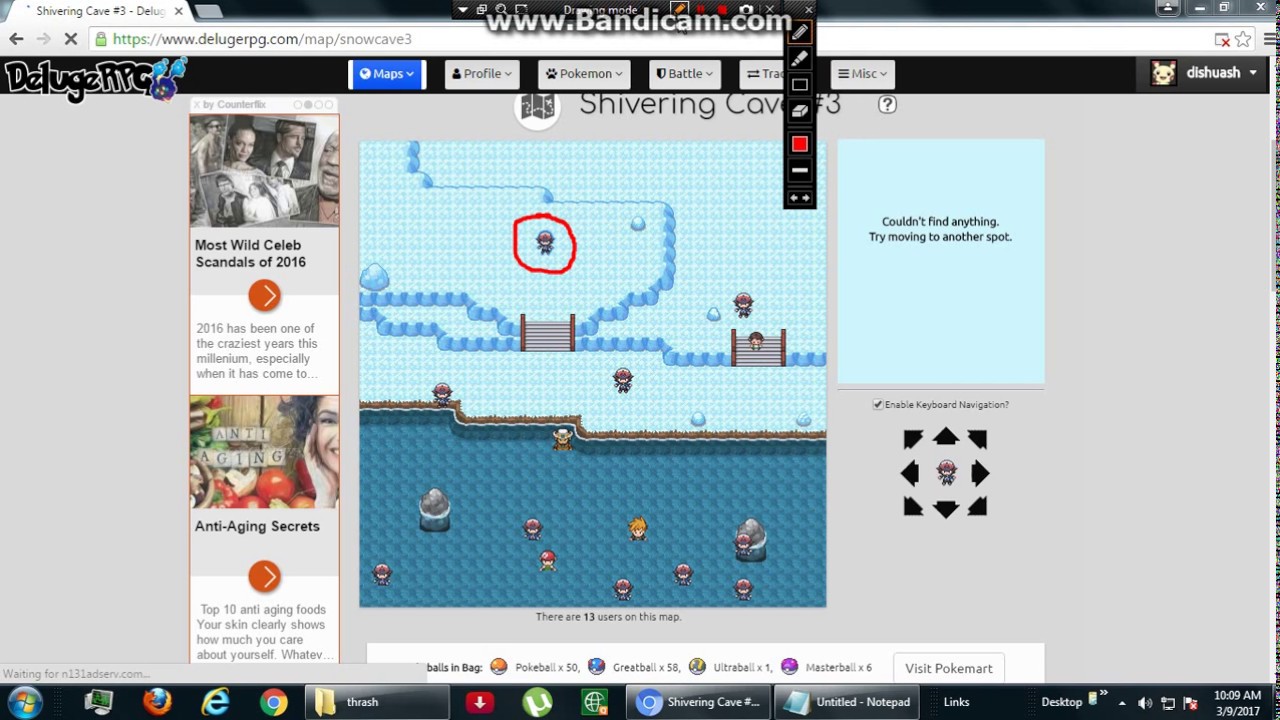Click the orange arrow under Anti-Aging Secrets
The width and height of the screenshot is (1280, 720).
pos(265,576)
